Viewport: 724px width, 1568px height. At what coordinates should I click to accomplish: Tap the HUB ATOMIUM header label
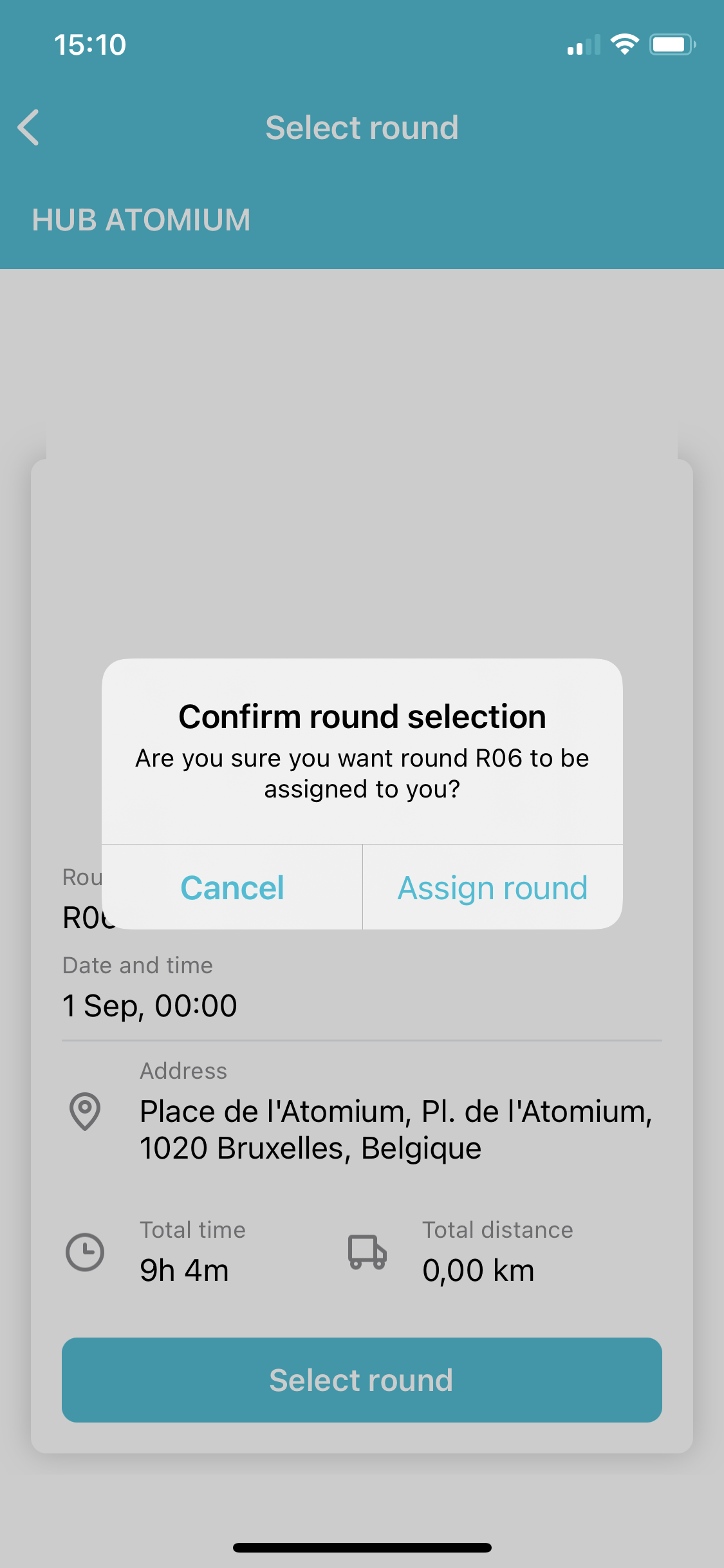141,220
